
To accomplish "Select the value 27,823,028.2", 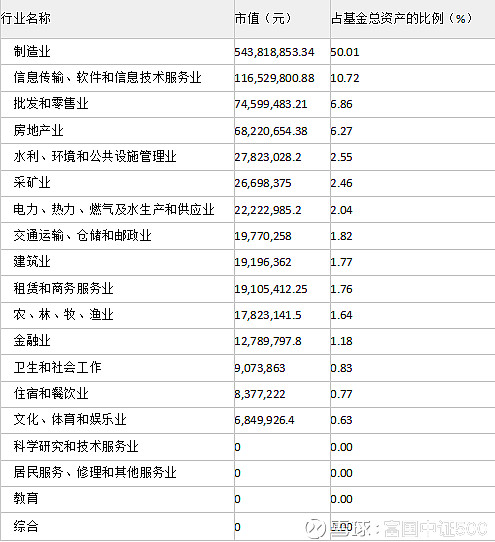I will pos(268,157).
